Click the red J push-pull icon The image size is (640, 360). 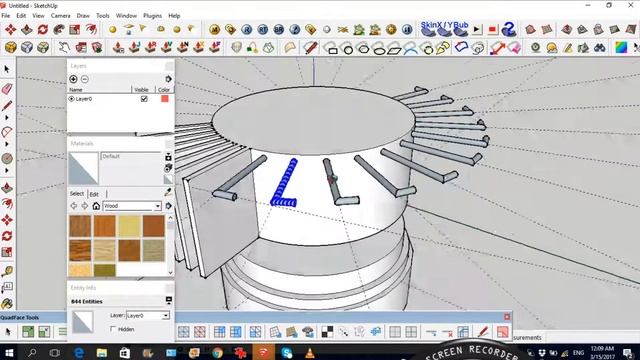134,47
